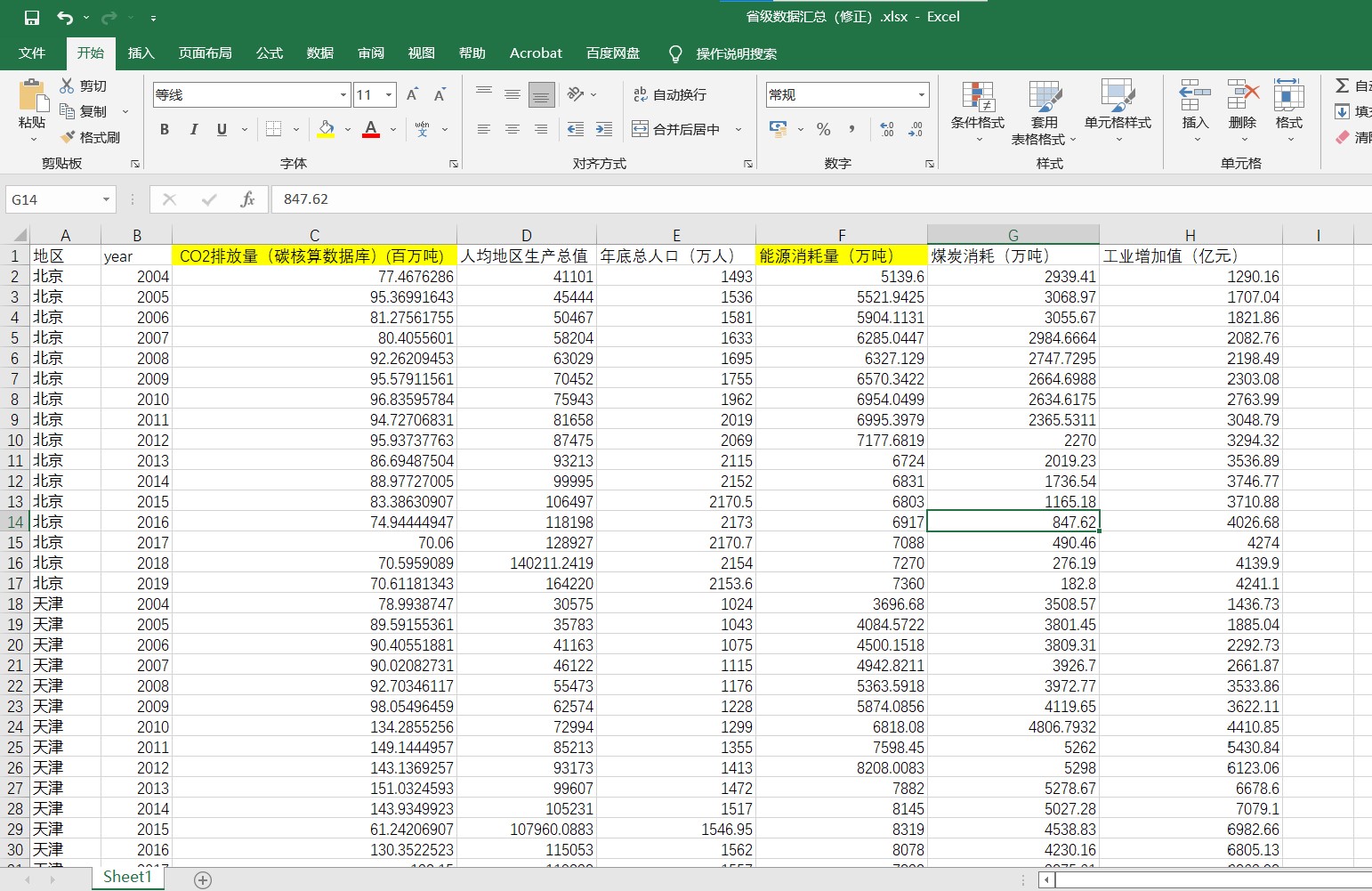This screenshot has height=891, width=1372.
Task: Click the Paste (粘贴) button
Action: click(32, 107)
